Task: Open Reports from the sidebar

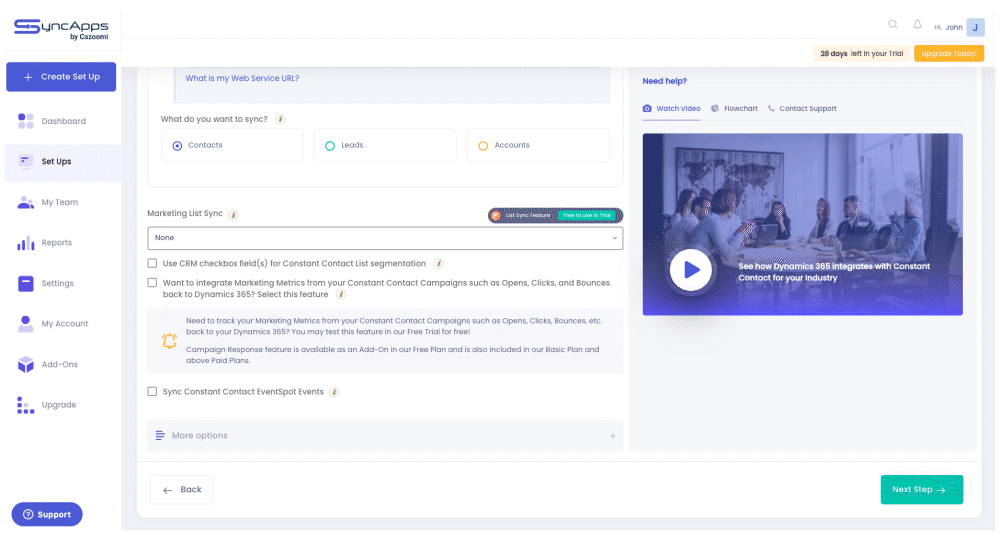Action: pos(62,243)
